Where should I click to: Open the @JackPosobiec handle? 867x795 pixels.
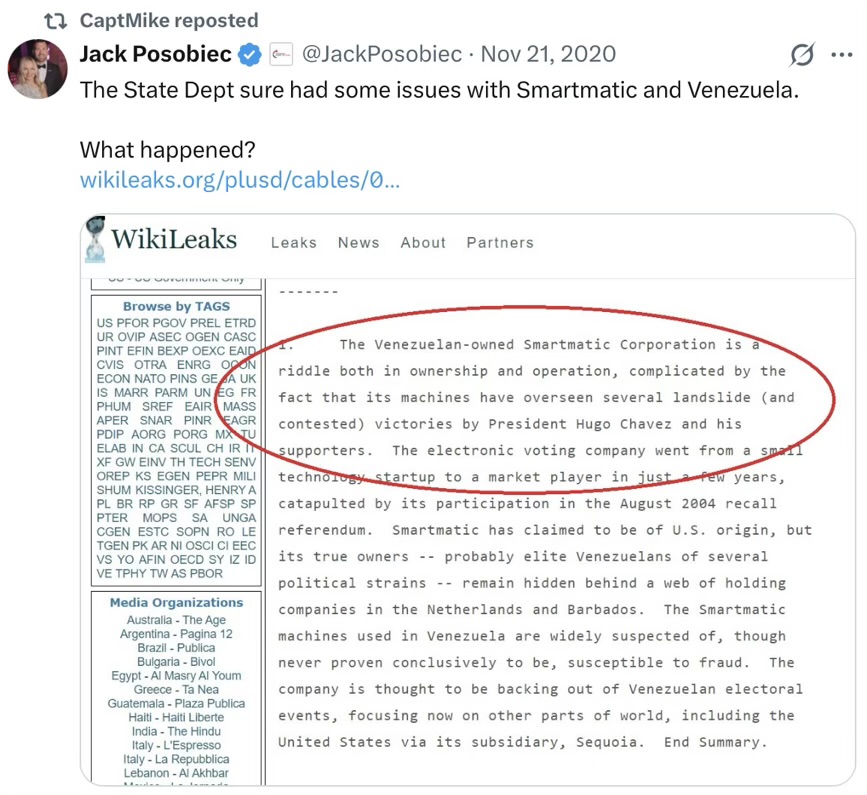[380, 54]
